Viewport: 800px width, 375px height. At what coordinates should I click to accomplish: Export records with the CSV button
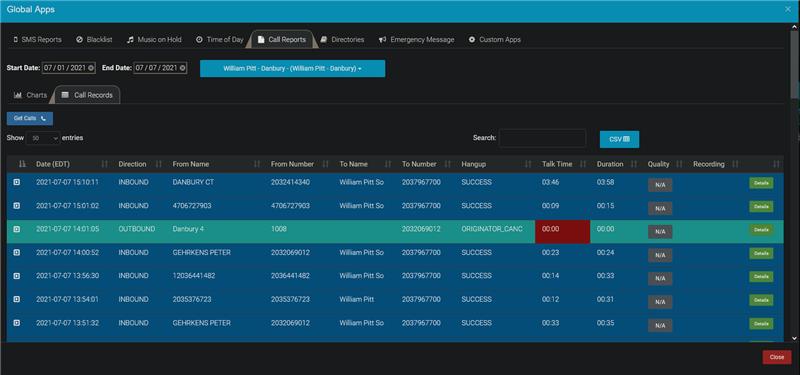click(x=619, y=139)
